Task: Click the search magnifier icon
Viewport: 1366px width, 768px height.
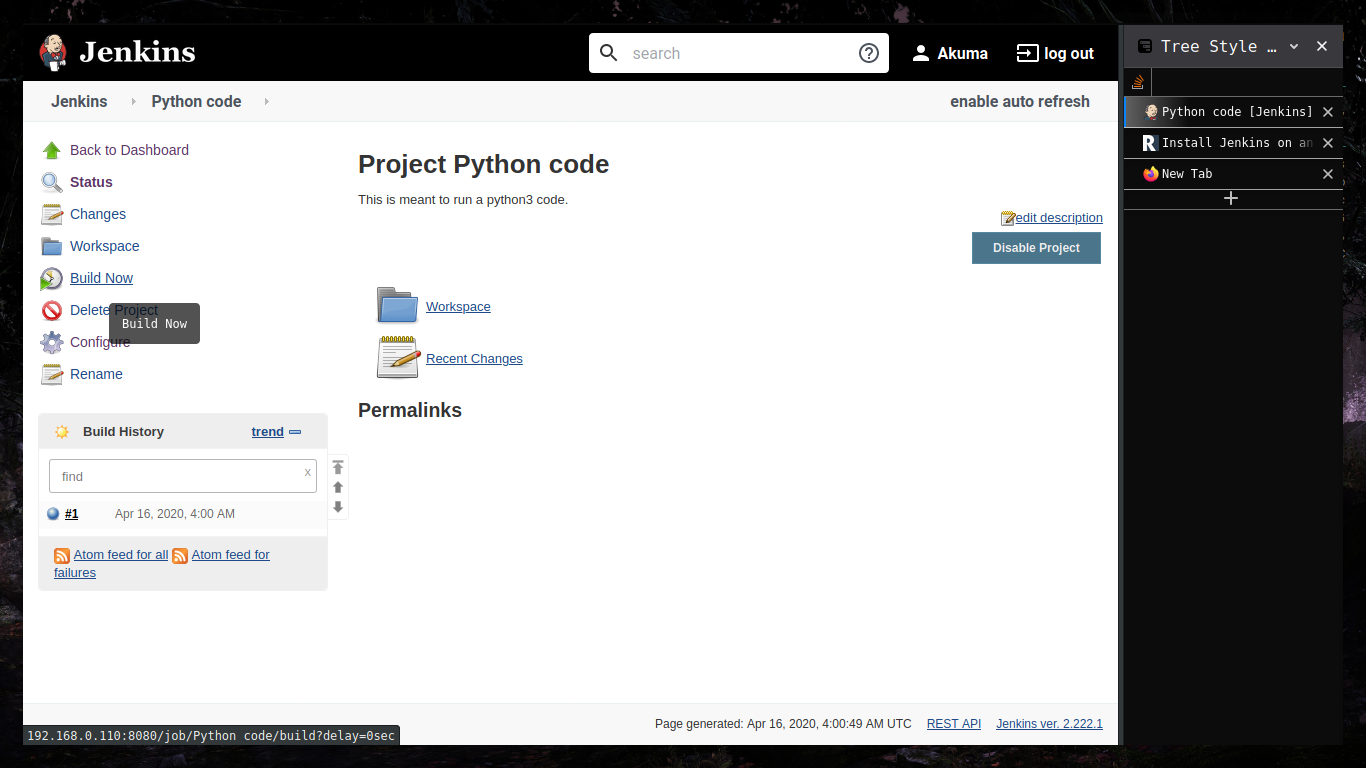Action: tap(608, 53)
